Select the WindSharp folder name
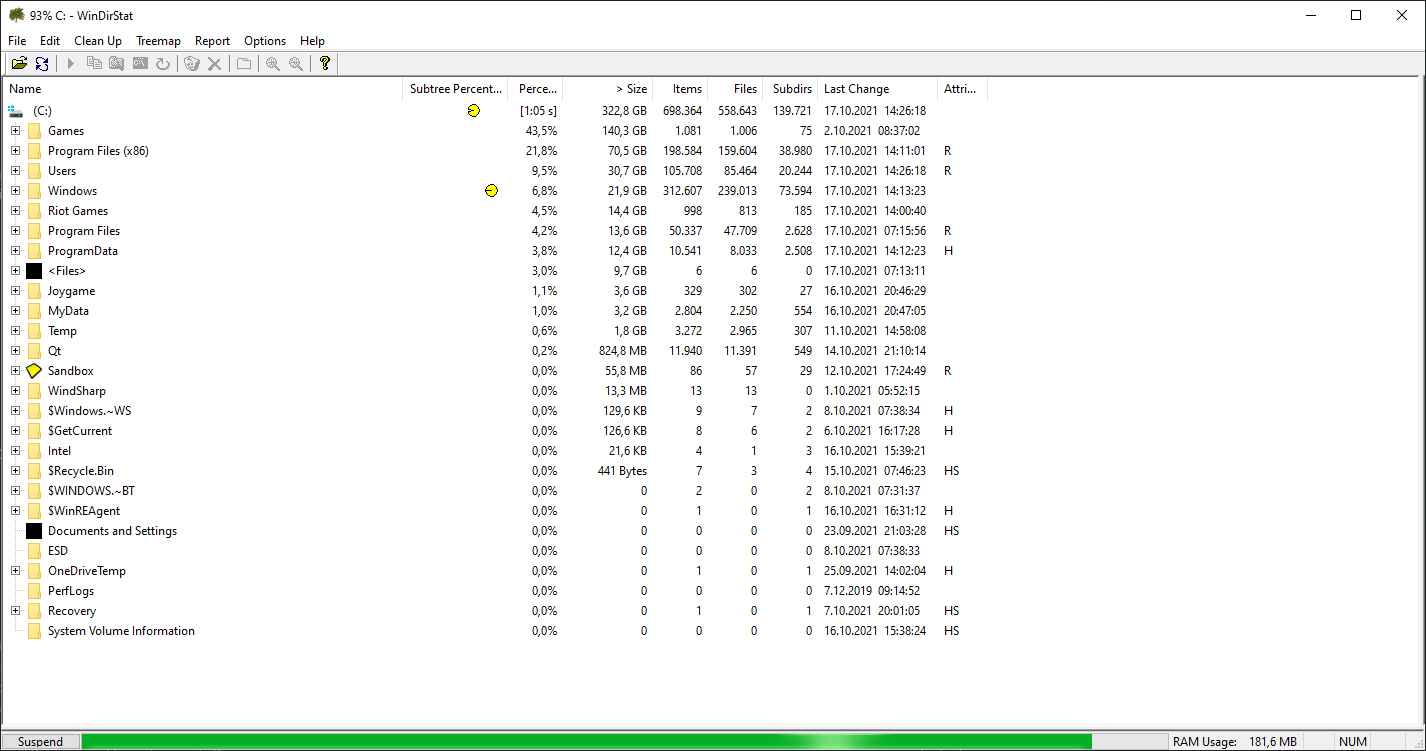 (77, 391)
